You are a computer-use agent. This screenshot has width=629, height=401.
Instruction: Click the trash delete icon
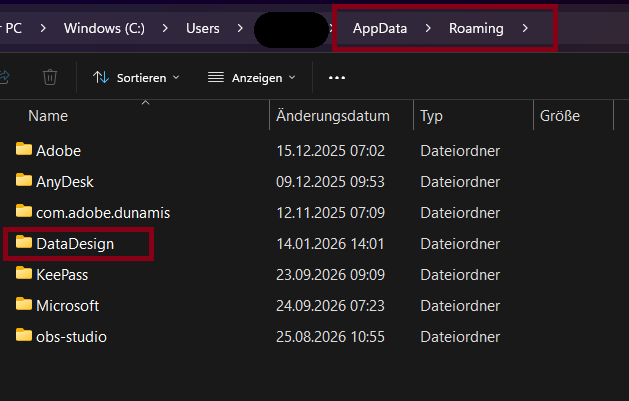tap(50, 77)
